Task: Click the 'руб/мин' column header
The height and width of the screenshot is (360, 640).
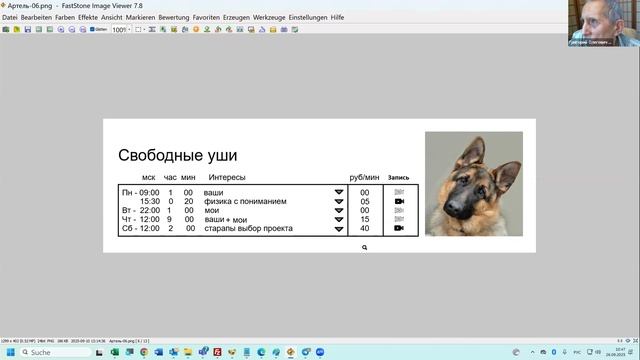Action: pos(364,177)
